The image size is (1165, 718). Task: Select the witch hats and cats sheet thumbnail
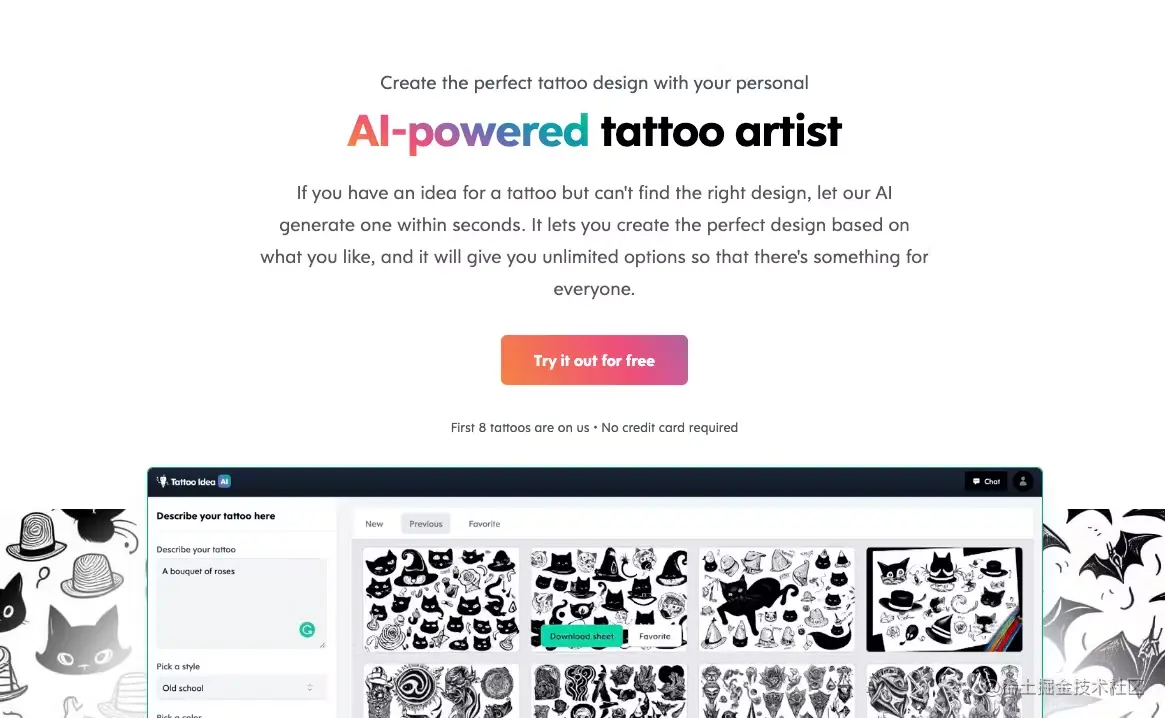609,599
